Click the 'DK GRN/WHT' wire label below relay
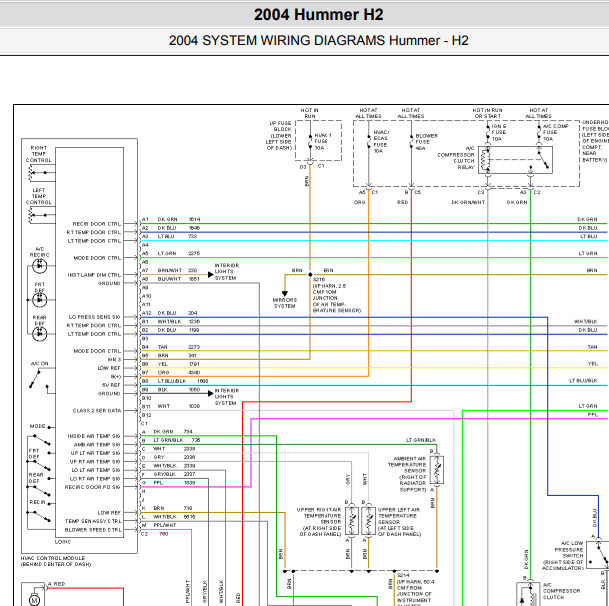Viewport: 609px width, 606px height. (x=468, y=202)
